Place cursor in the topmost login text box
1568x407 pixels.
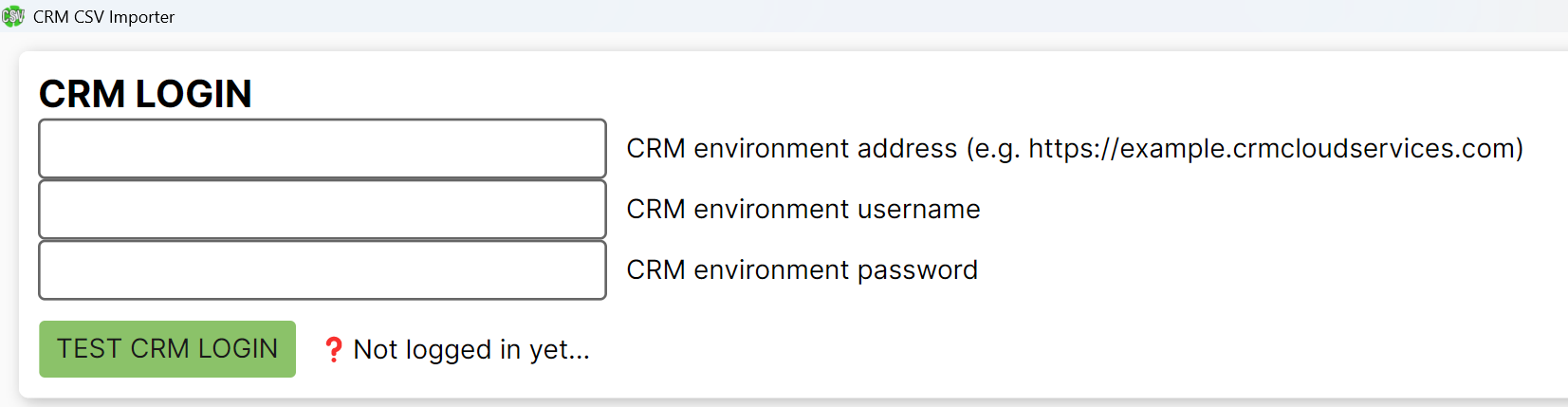[323, 148]
